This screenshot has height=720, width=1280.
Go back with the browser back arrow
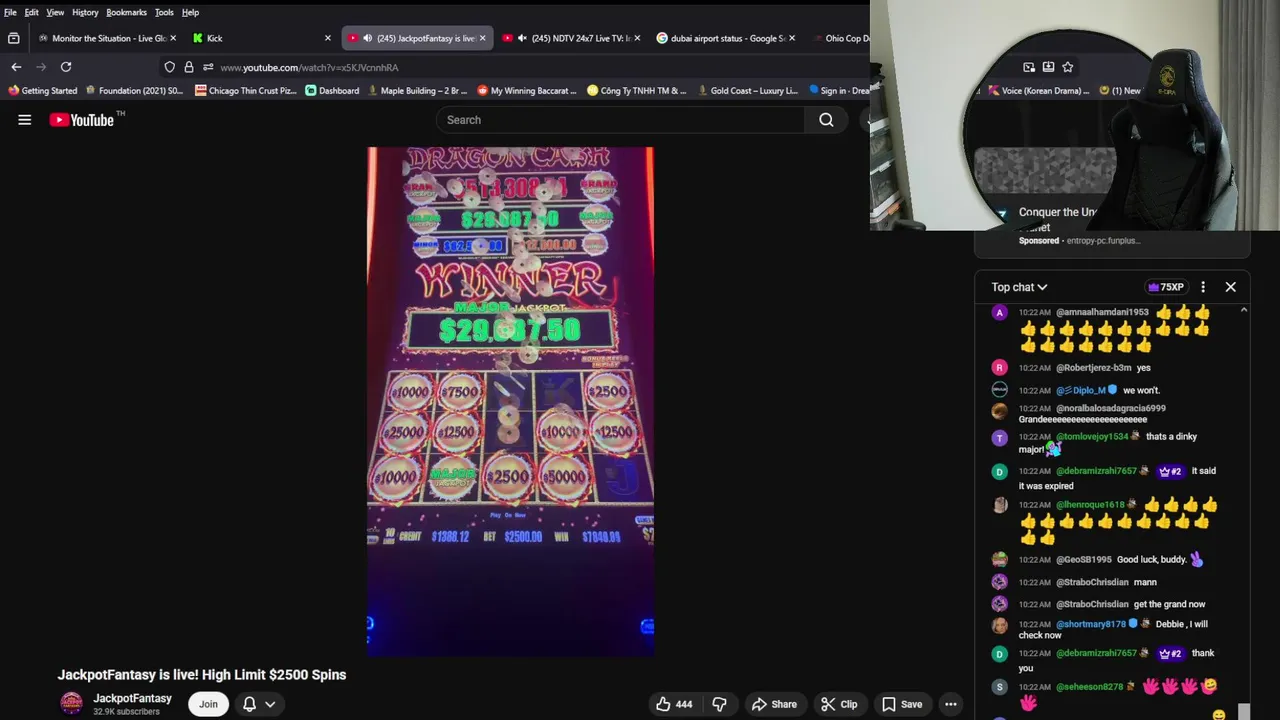click(16, 67)
